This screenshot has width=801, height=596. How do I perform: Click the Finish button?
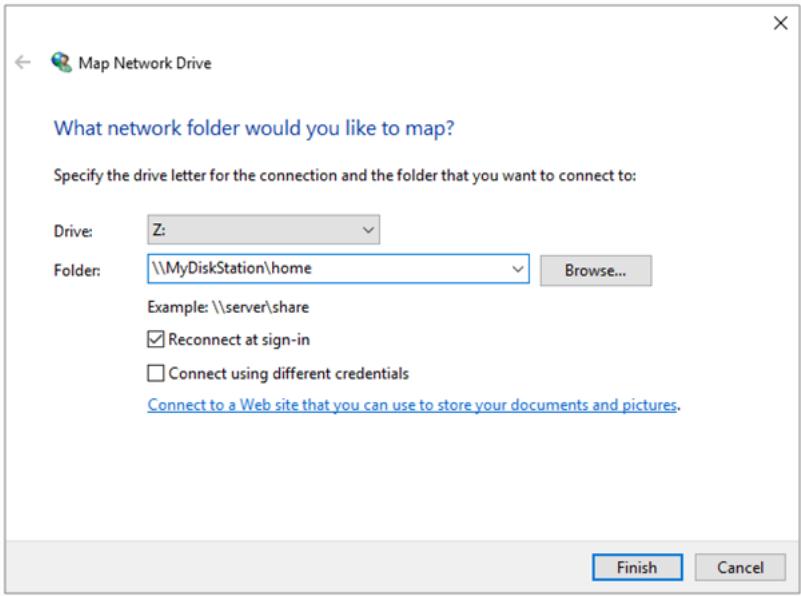click(x=637, y=567)
